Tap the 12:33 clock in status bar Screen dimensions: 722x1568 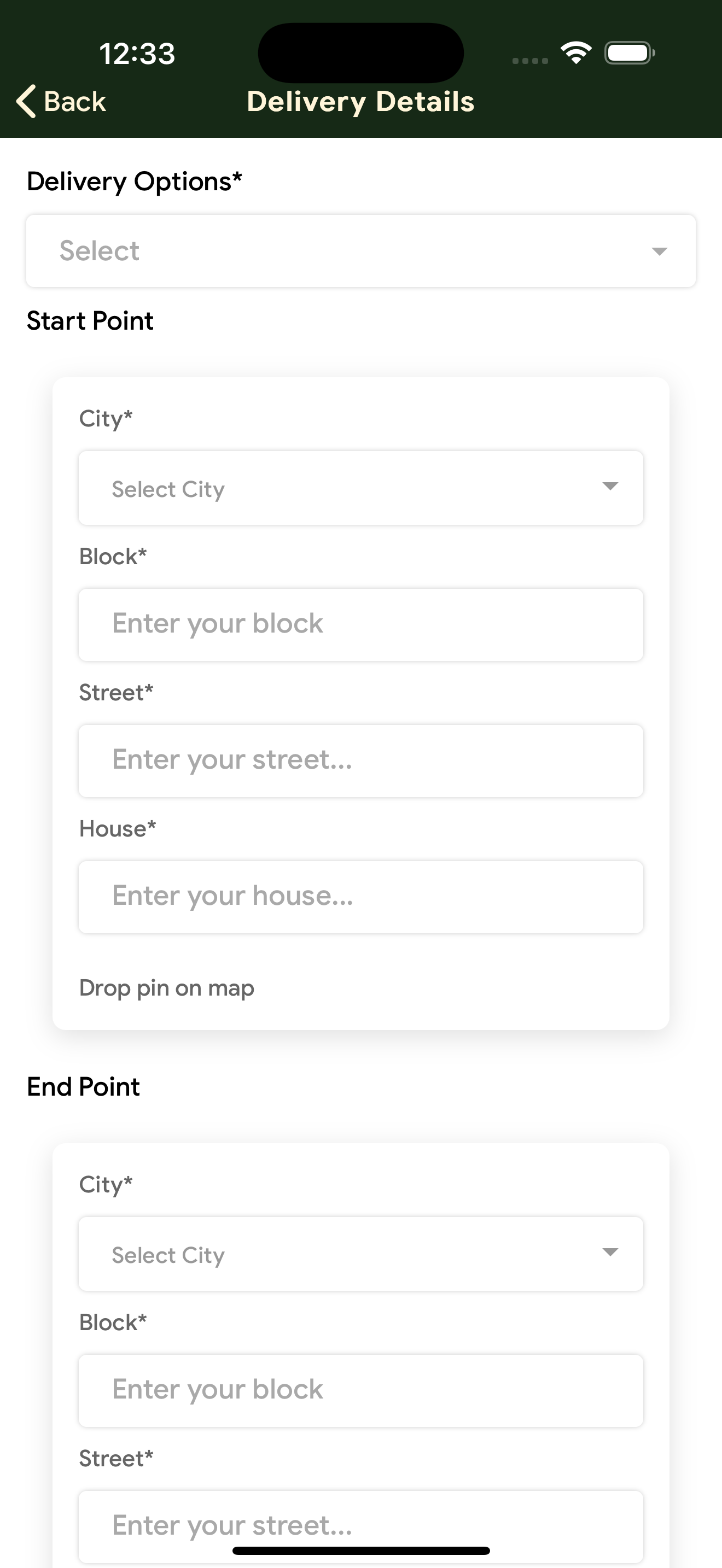138,54
